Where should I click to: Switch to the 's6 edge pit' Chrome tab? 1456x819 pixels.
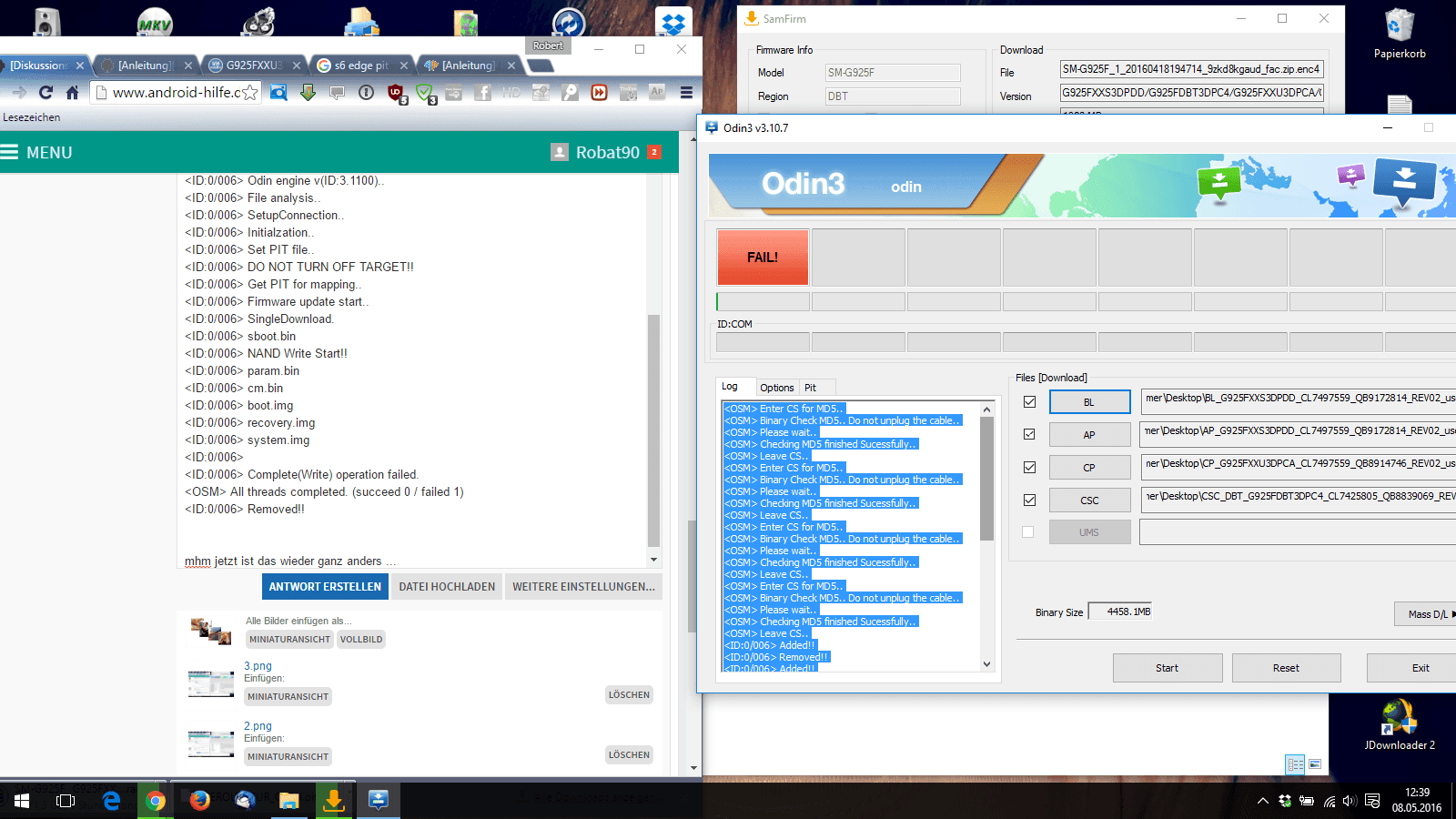pos(361,66)
